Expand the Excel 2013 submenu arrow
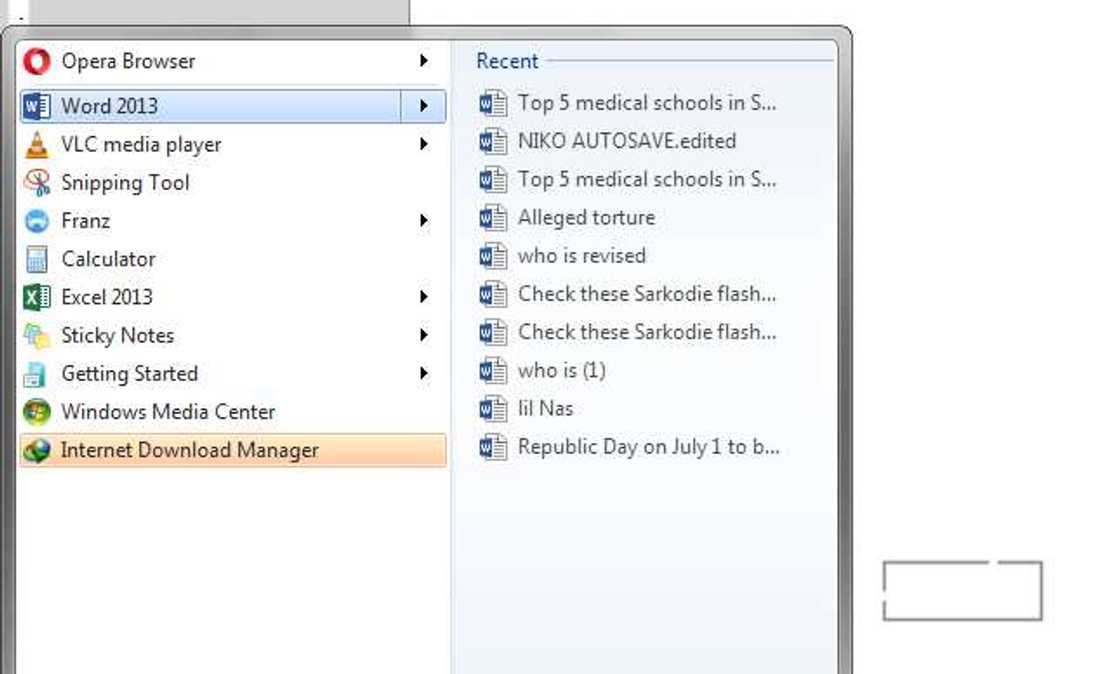 pos(424,297)
